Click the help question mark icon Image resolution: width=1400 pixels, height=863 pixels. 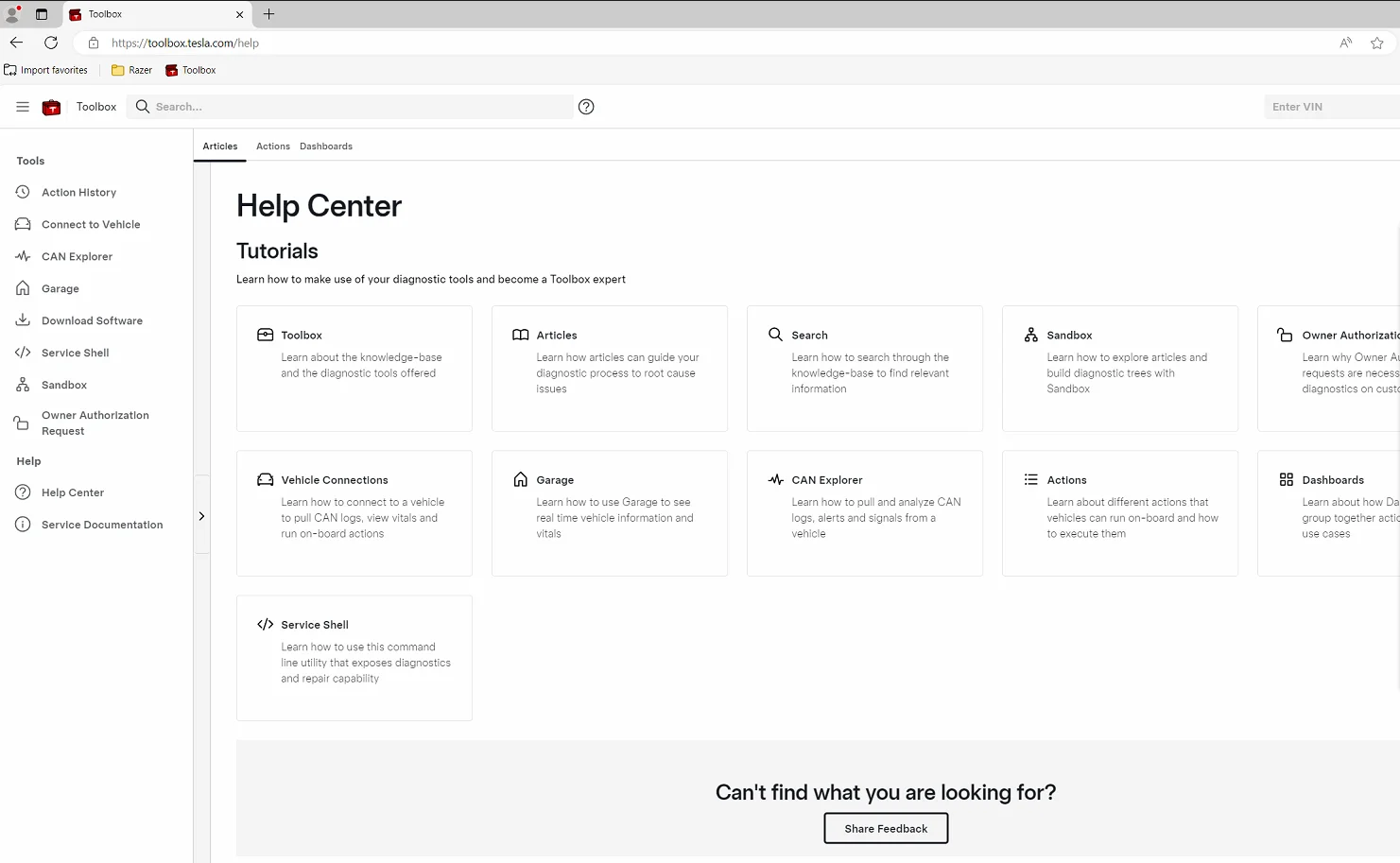point(586,107)
